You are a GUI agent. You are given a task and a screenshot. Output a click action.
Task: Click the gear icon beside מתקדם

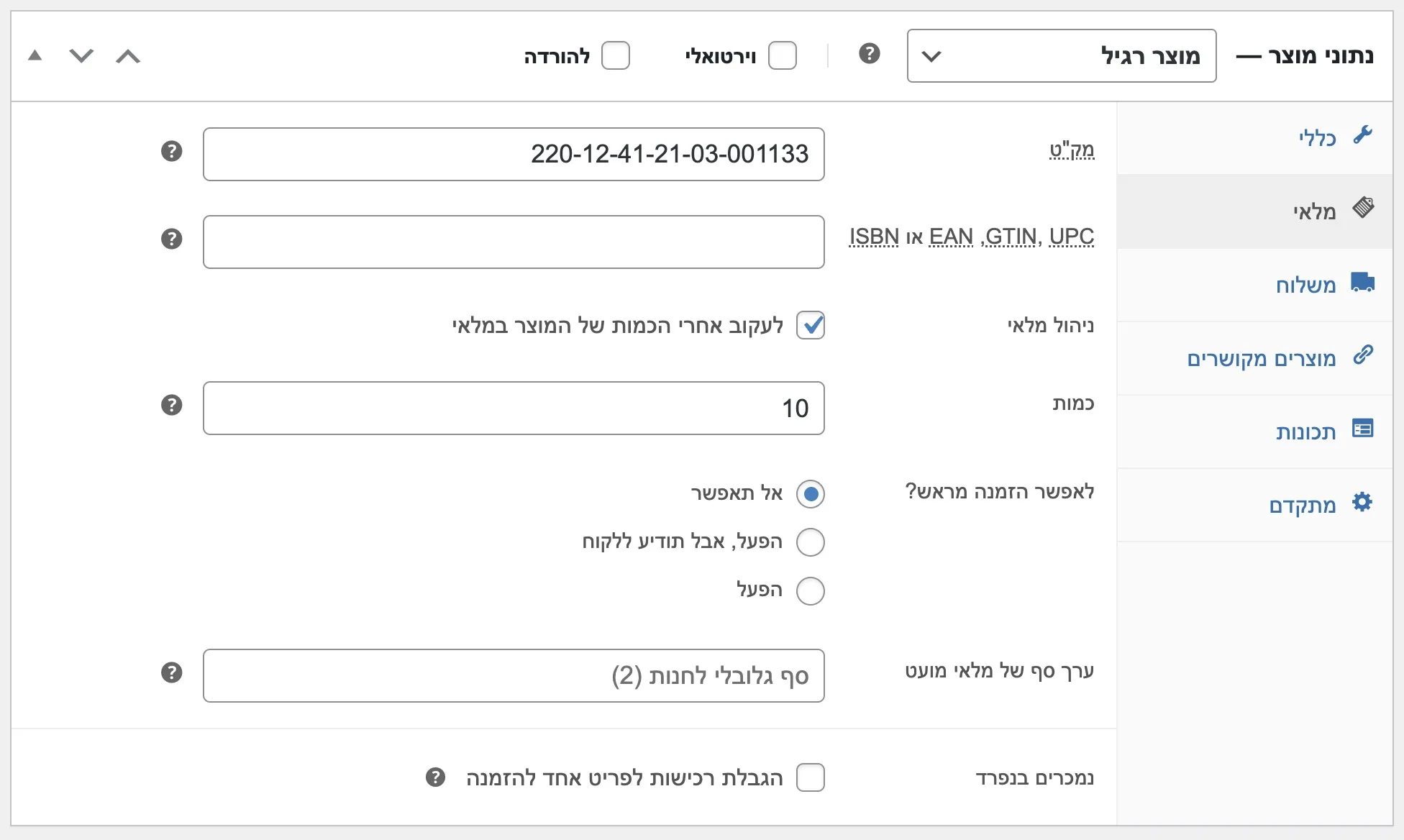[x=1362, y=502]
